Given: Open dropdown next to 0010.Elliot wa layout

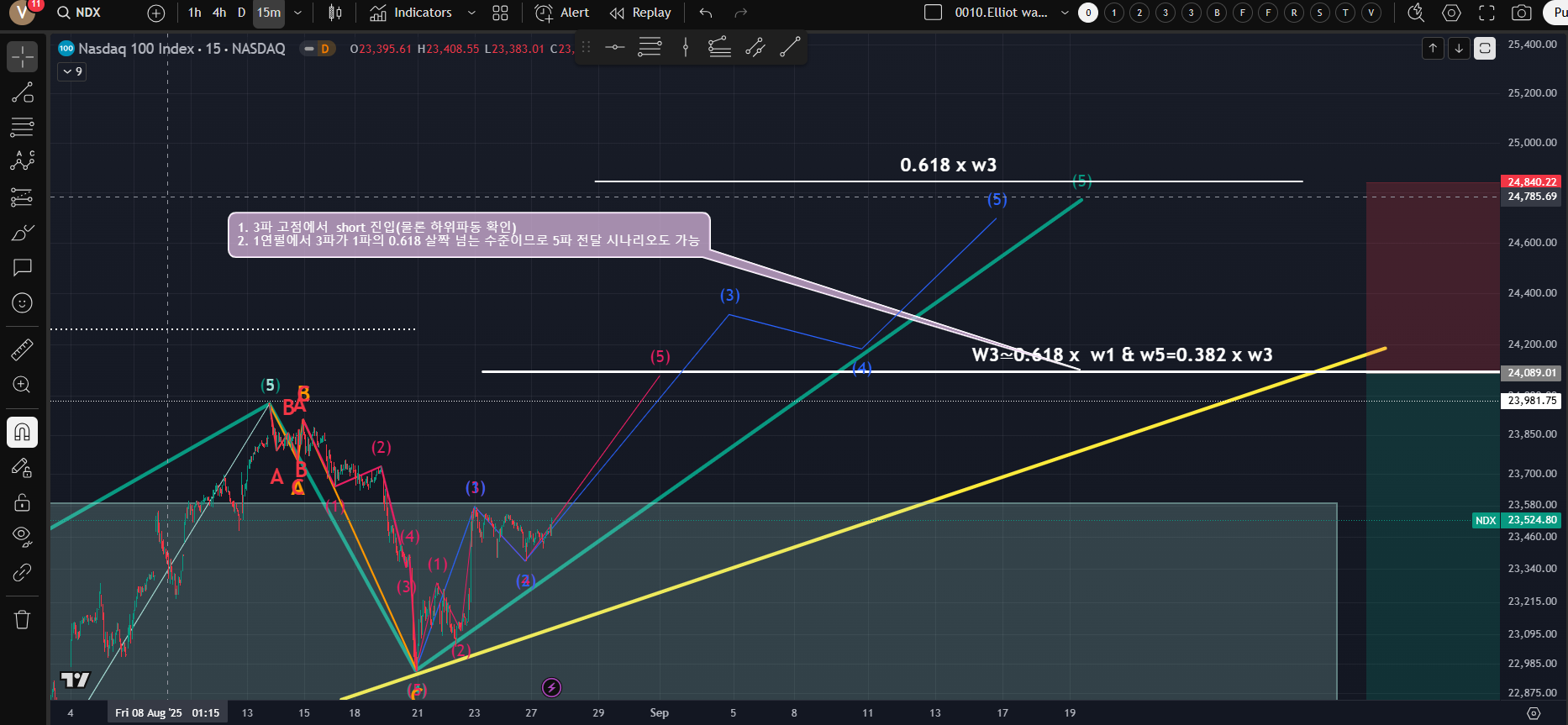Looking at the screenshot, I should 1065,13.
